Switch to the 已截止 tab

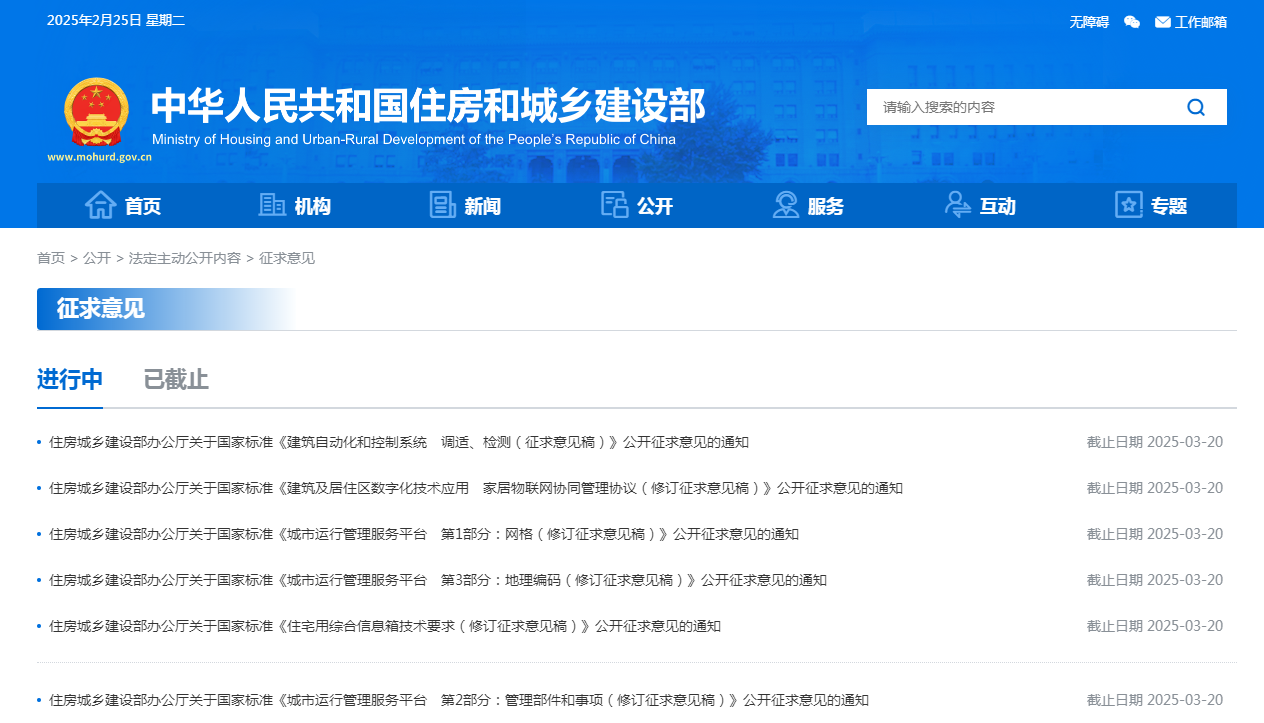coord(176,380)
